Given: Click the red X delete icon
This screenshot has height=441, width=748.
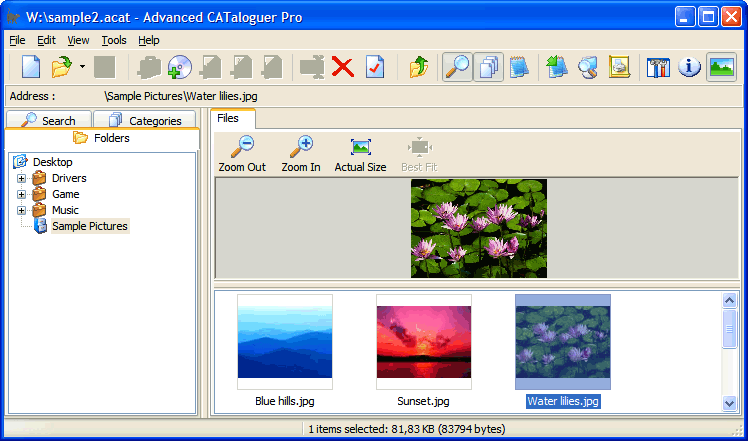Looking at the screenshot, I should [x=343, y=67].
